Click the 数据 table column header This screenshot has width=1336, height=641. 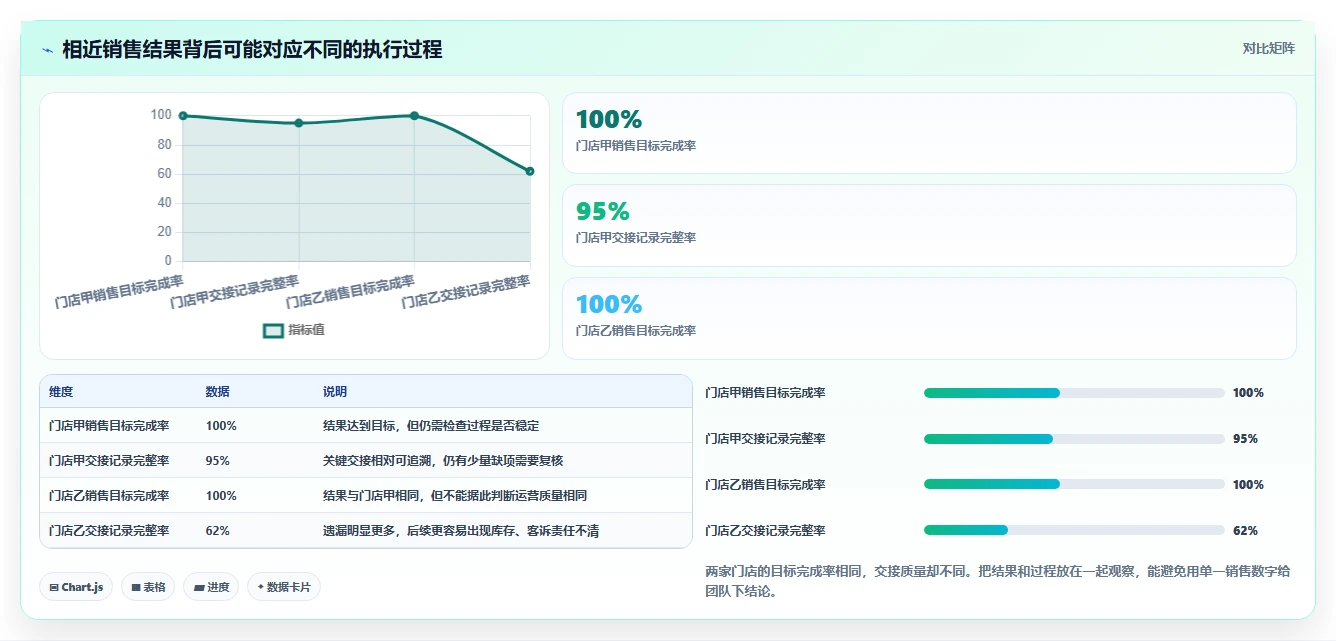point(218,392)
